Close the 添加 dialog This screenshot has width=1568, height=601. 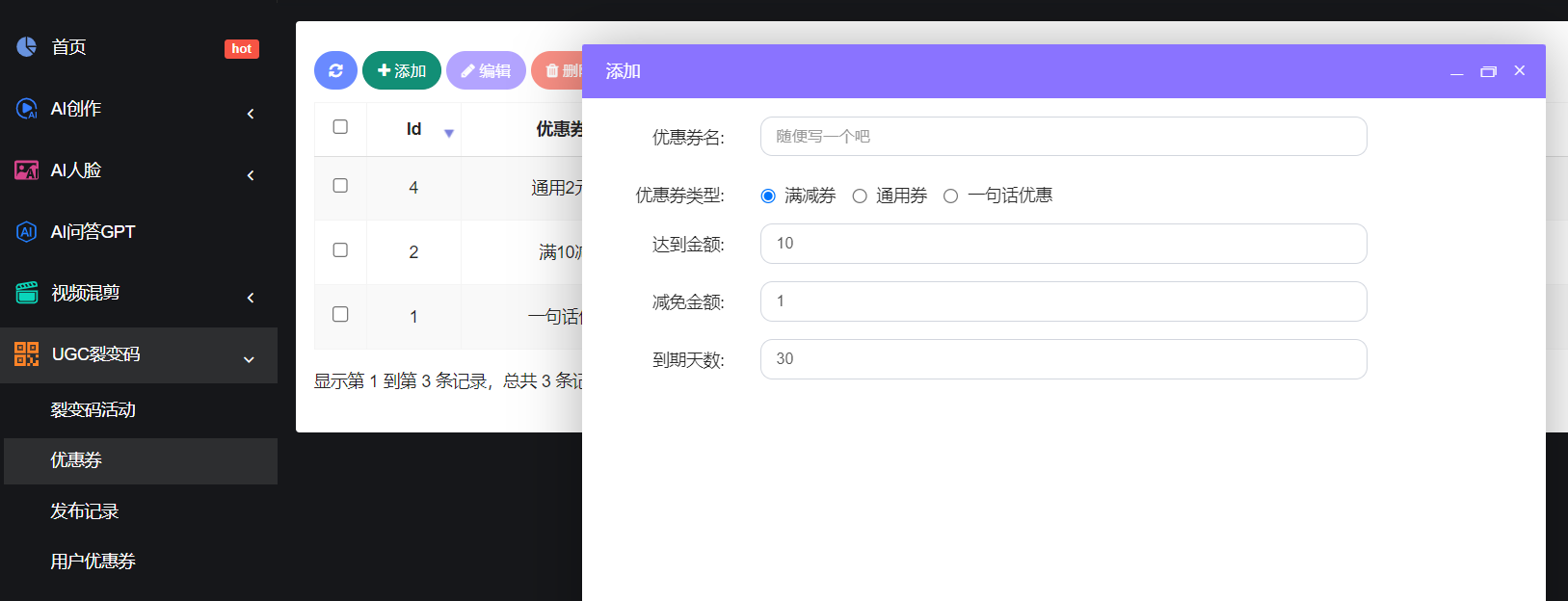[1520, 70]
